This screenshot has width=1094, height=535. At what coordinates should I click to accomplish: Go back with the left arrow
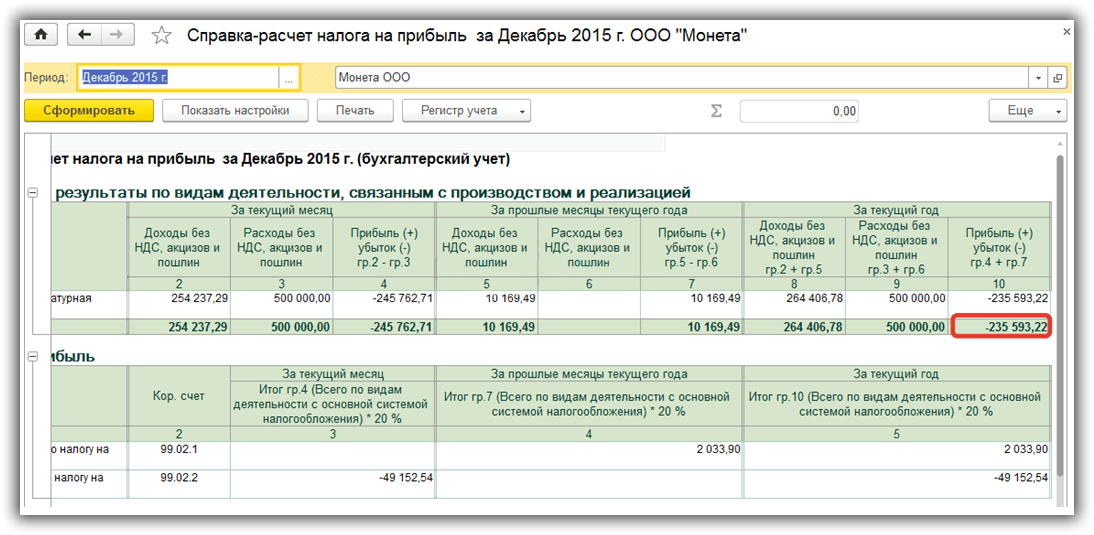pos(84,35)
